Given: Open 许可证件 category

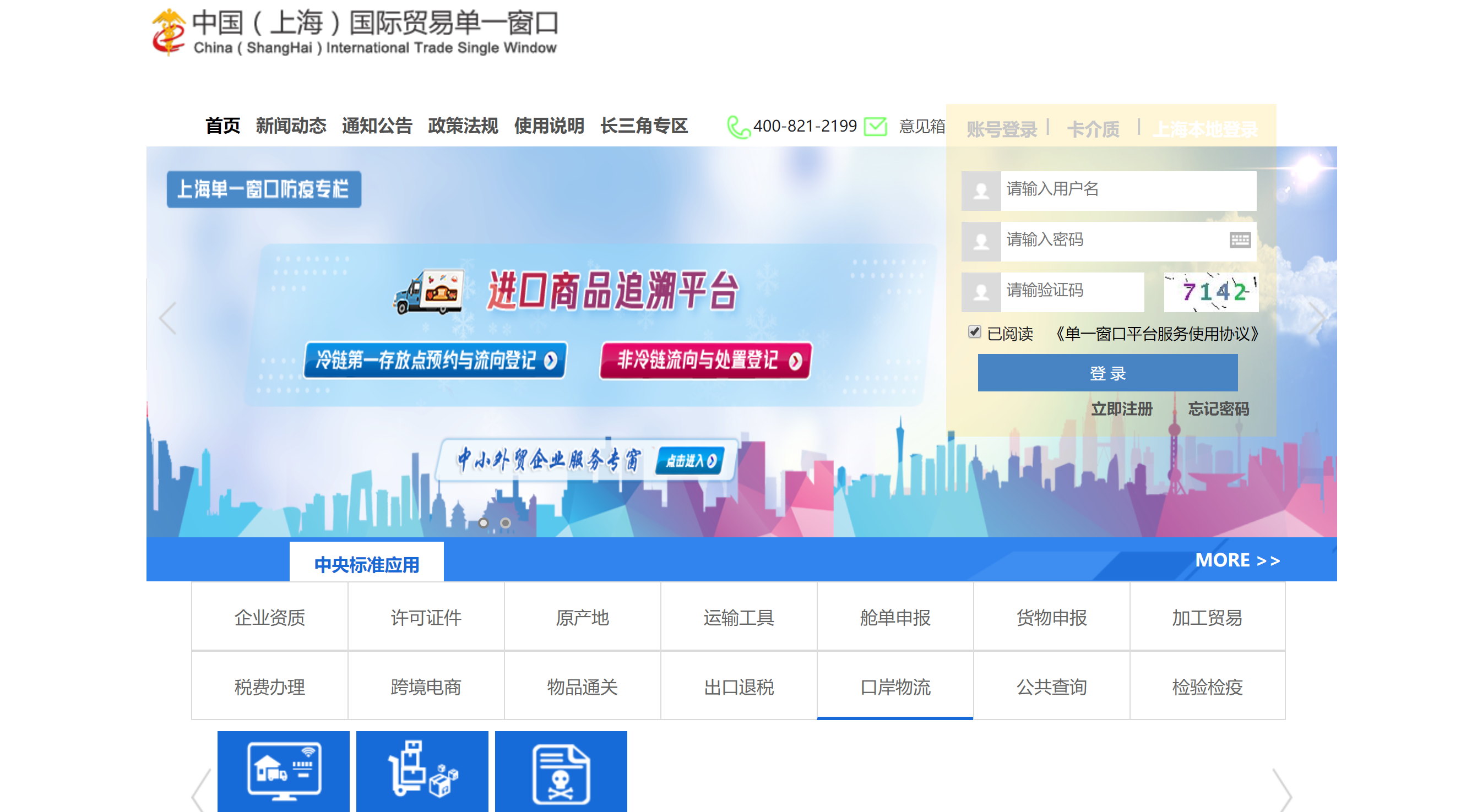Looking at the screenshot, I should pyautogui.click(x=426, y=617).
